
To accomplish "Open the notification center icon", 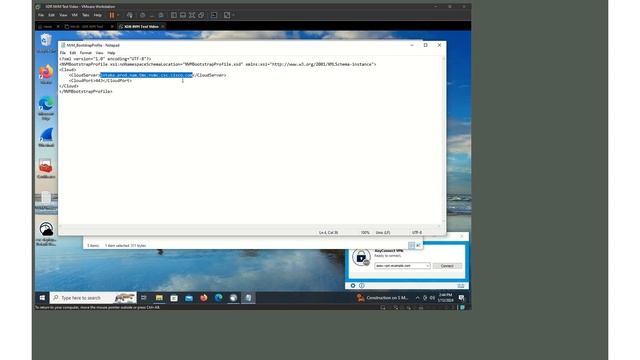I will pyautogui.click(x=462, y=298).
